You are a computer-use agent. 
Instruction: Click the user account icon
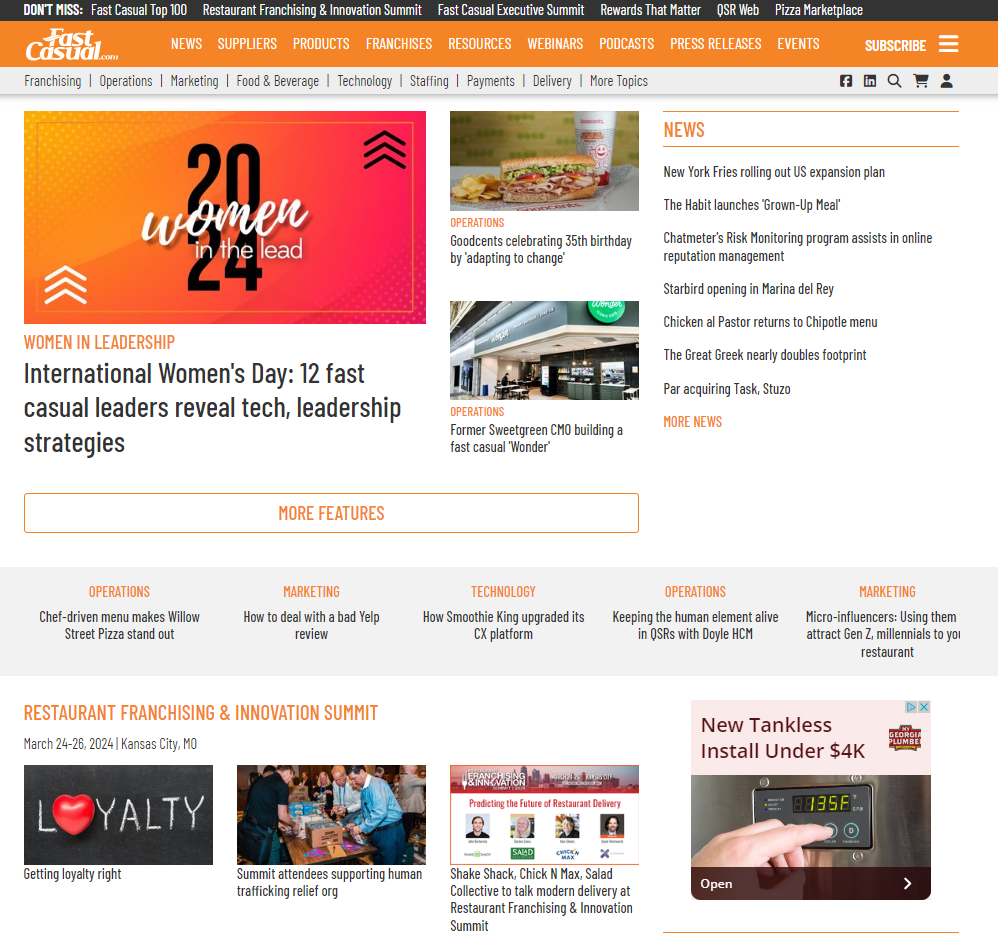coord(946,81)
